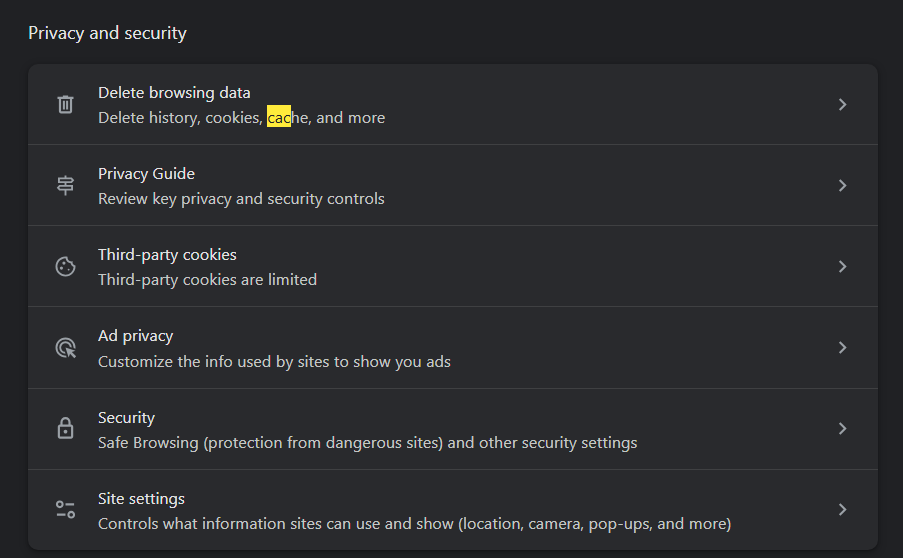The height and width of the screenshot is (558, 903).
Task: Select the Privacy Guide title
Action: (x=146, y=174)
